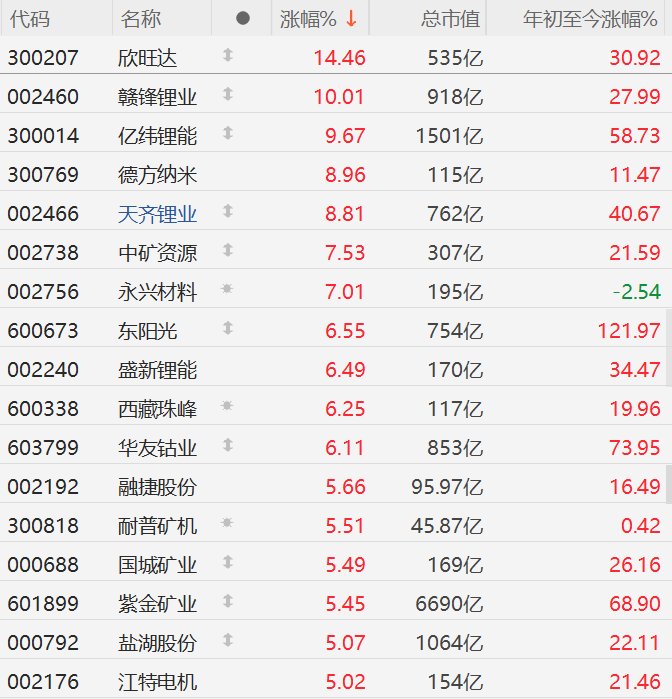This screenshot has height=699, width=672.
Task: Click the marker icon next to 赣锋锂业
Action: coord(228,94)
